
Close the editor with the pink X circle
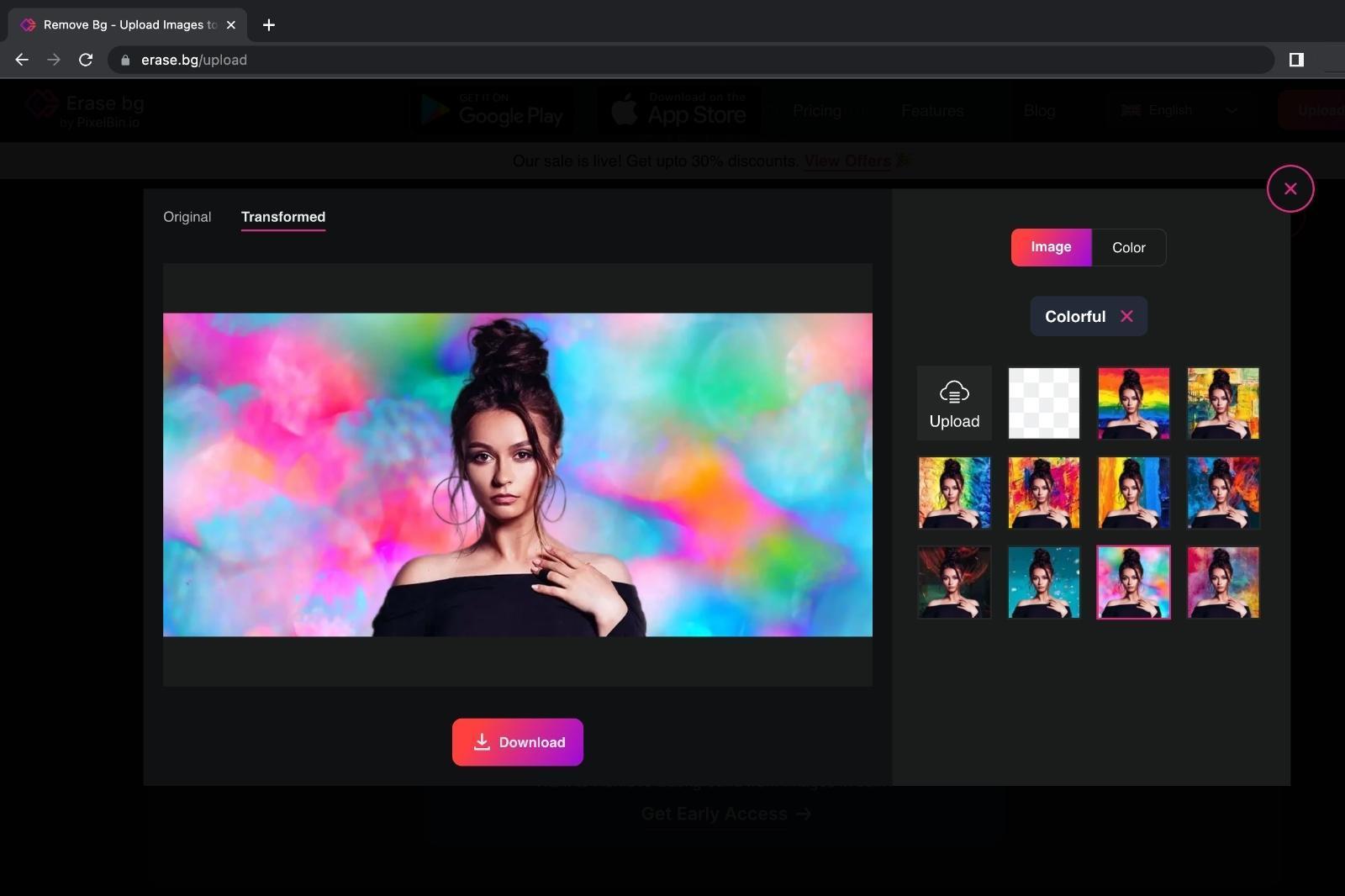(x=1290, y=189)
